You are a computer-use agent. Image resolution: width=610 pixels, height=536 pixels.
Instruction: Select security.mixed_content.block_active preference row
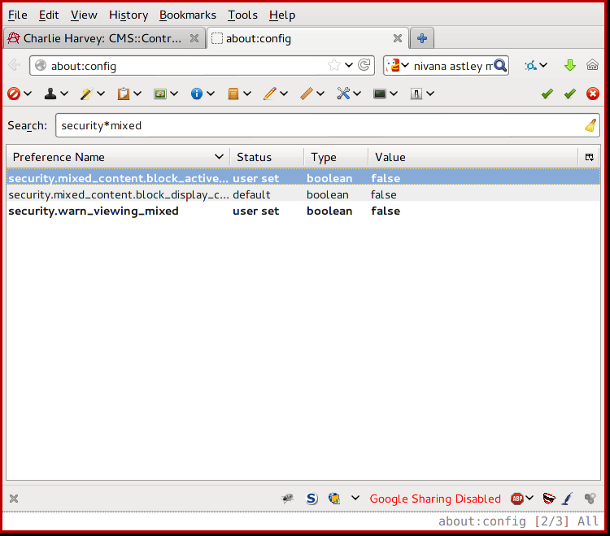(x=303, y=178)
